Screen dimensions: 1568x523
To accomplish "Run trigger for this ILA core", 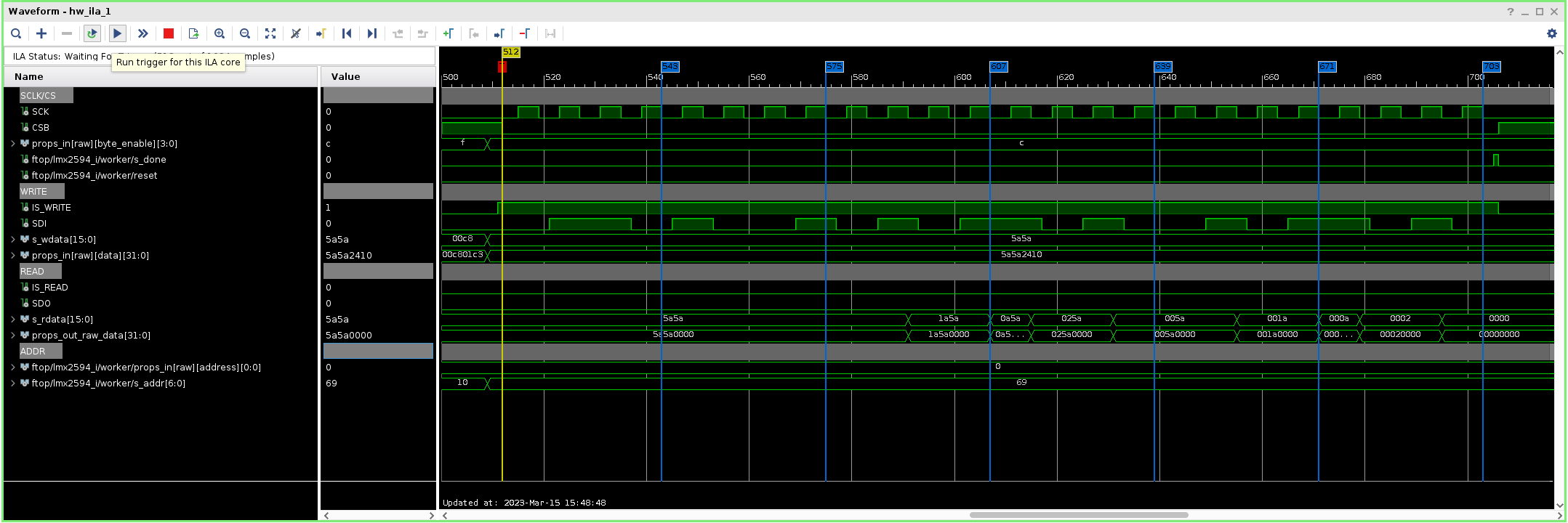I will pyautogui.click(x=117, y=33).
